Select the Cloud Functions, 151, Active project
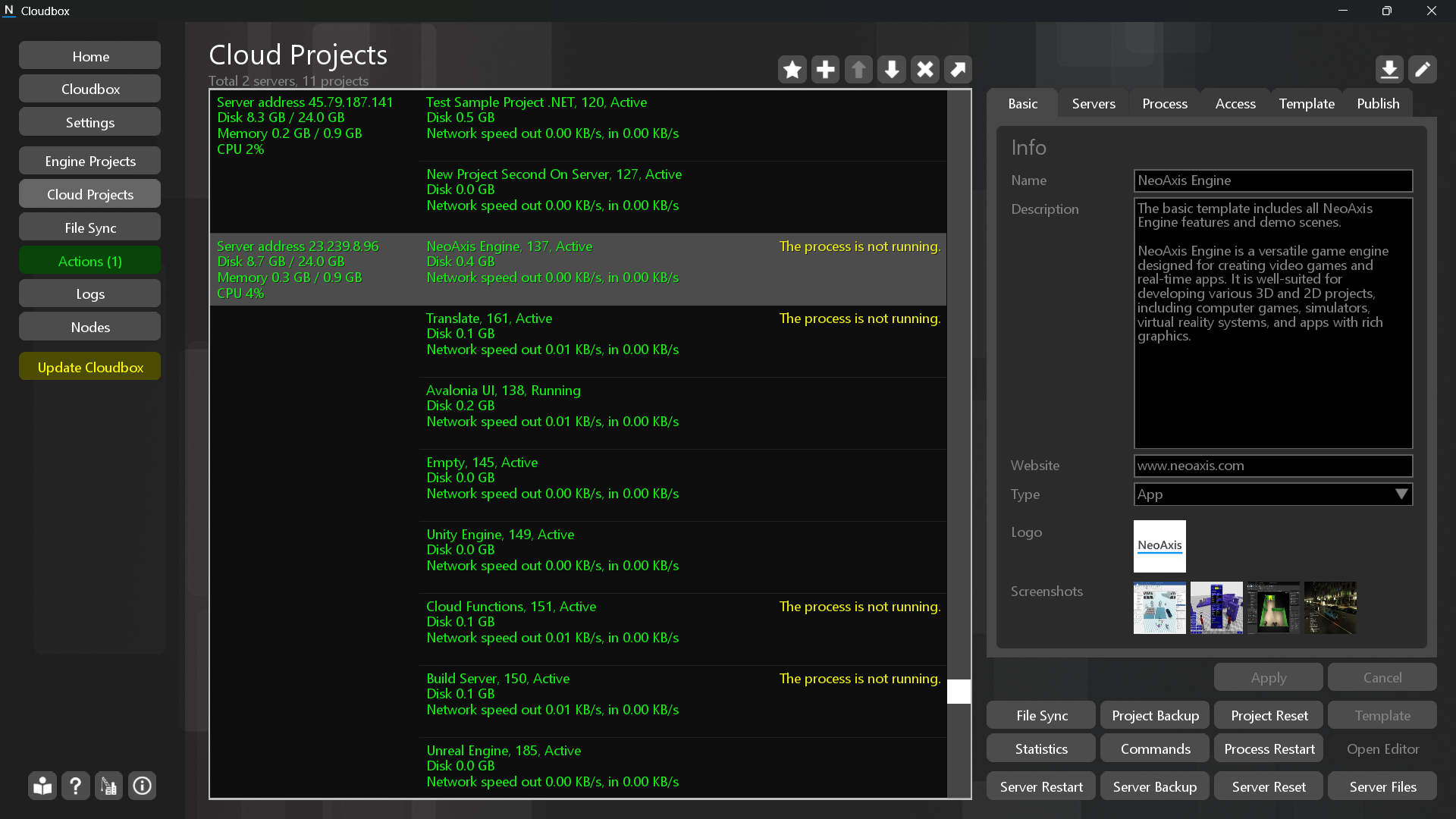Screen dimensions: 1456x819 tap(683, 629)
